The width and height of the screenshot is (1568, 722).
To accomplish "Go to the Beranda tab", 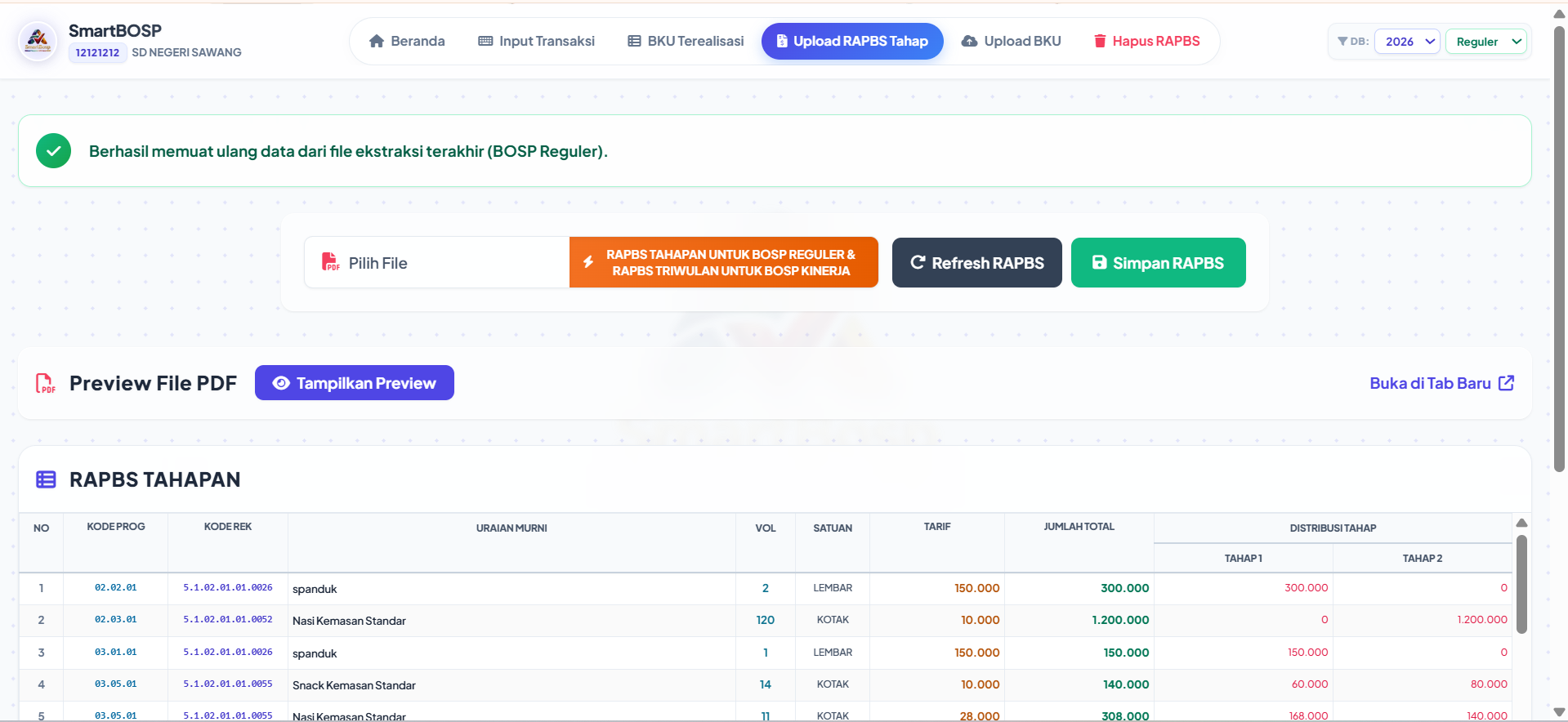I will tap(407, 41).
